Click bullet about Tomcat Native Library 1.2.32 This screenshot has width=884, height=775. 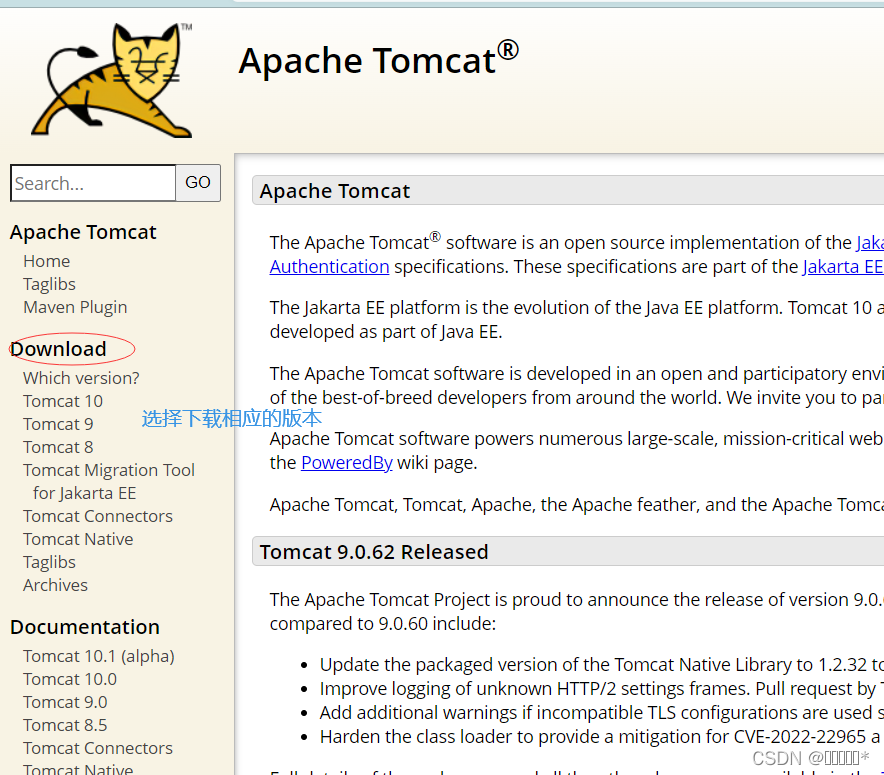(601, 665)
